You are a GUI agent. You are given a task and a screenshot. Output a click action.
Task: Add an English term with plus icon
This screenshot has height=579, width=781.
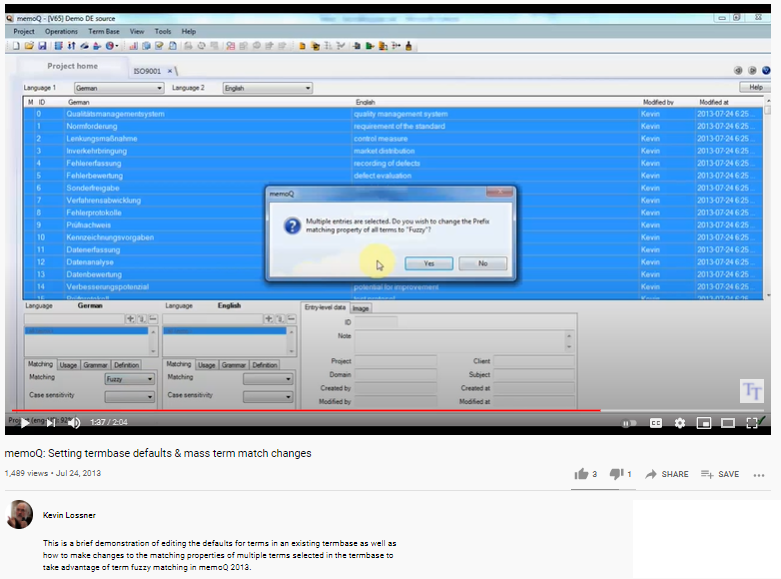tap(268, 318)
